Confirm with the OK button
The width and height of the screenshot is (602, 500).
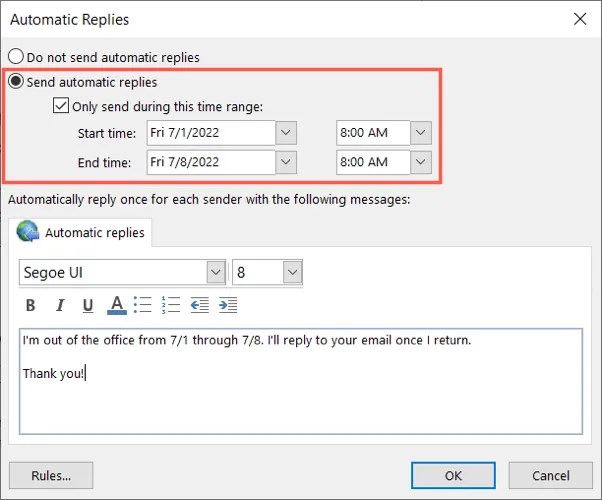click(x=453, y=475)
